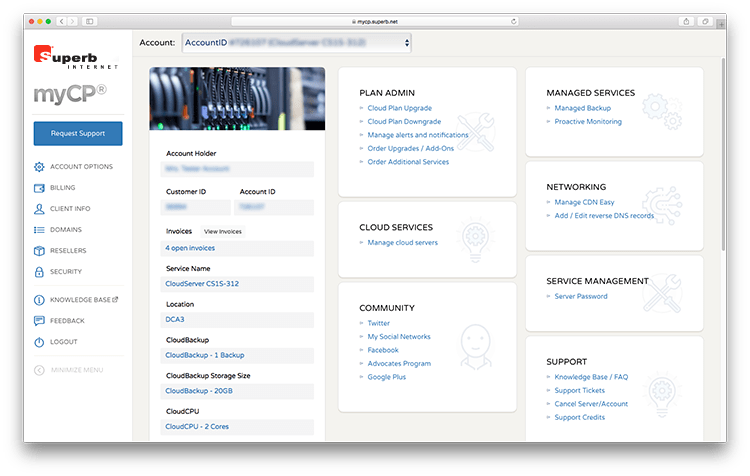Click the page reload icon
The width and height of the screenshot is (750, 476).
click(x=514, y=22)
